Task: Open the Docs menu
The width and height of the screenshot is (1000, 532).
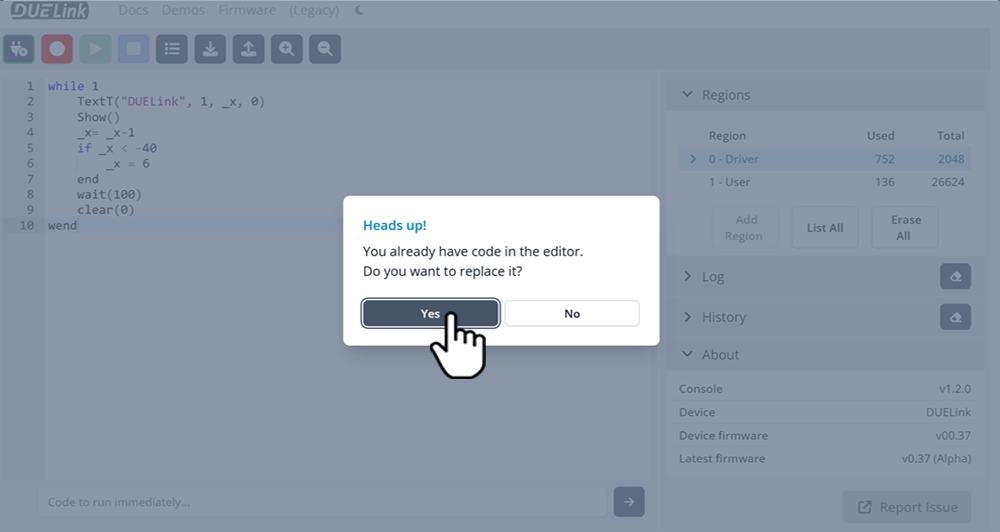Action: point(132,11)
